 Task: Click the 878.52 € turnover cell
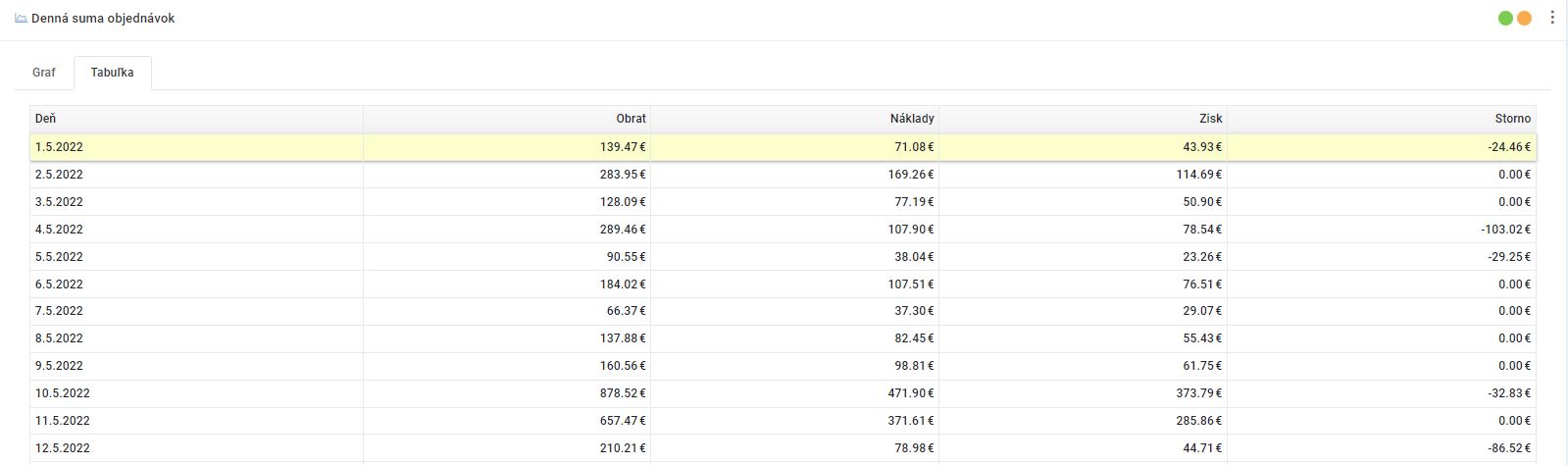click(x=616, y=393)
